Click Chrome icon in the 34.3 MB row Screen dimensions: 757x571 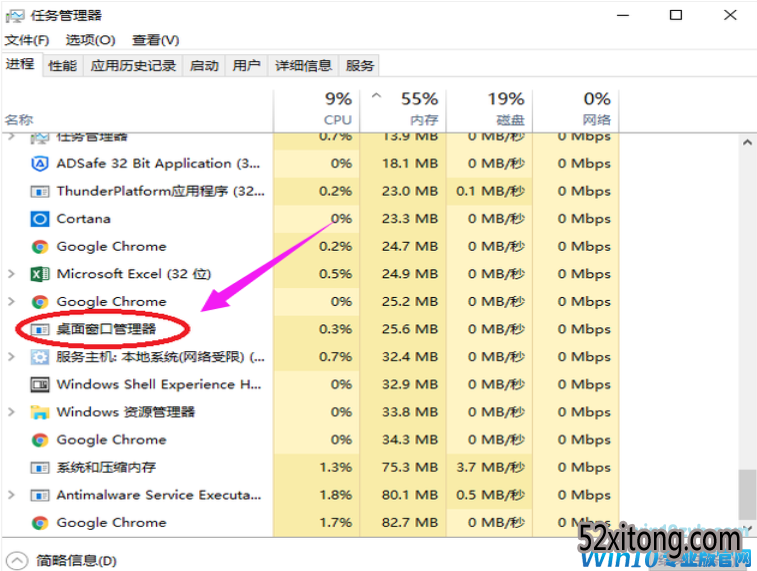point(40,440)
